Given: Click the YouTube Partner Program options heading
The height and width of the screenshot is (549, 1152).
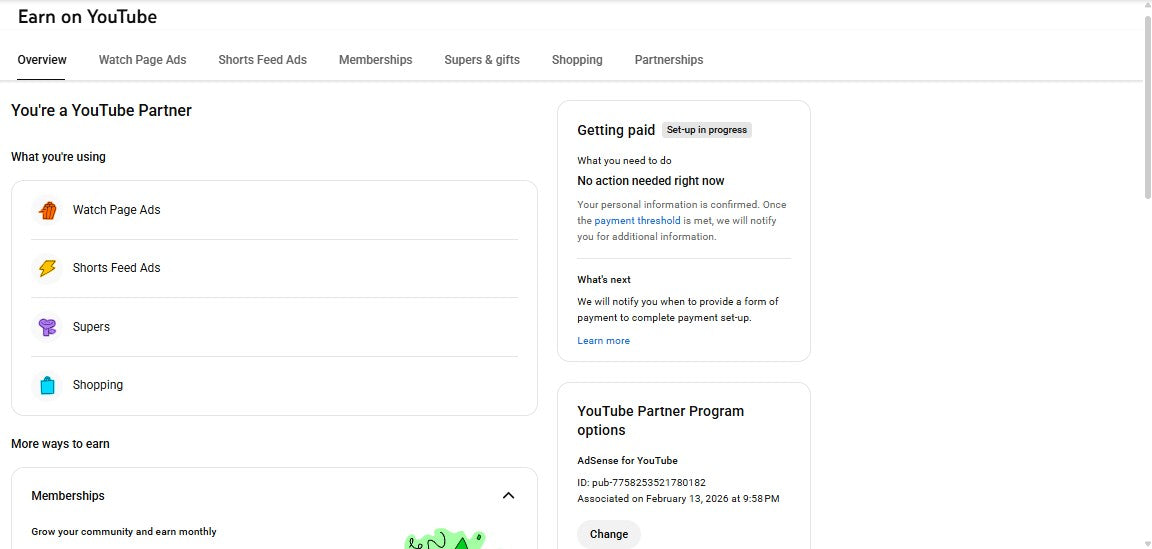Looking at the screenshot, I should point(660,420).
